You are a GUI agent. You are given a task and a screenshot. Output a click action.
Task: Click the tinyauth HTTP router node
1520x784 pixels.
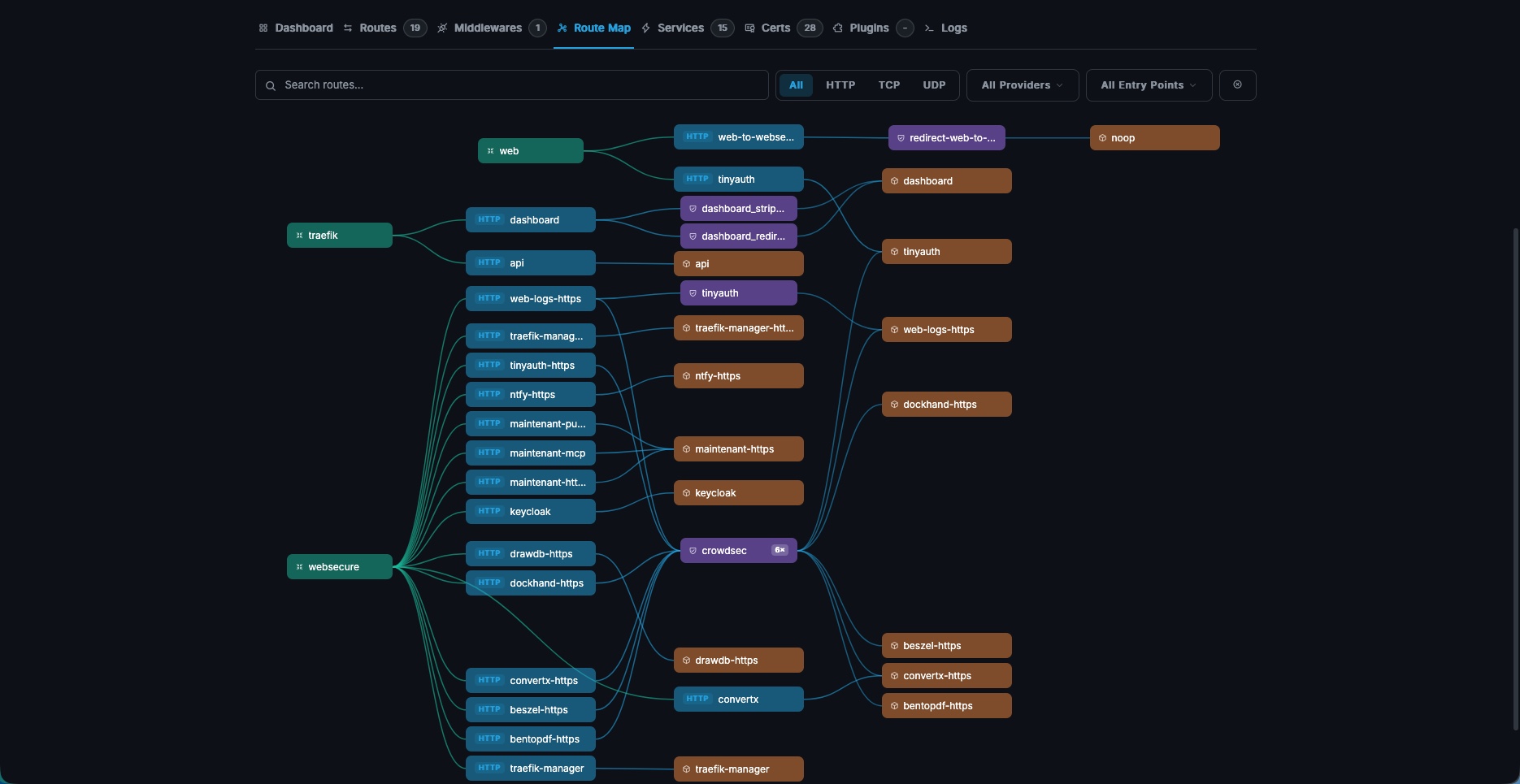coord(739,179)
